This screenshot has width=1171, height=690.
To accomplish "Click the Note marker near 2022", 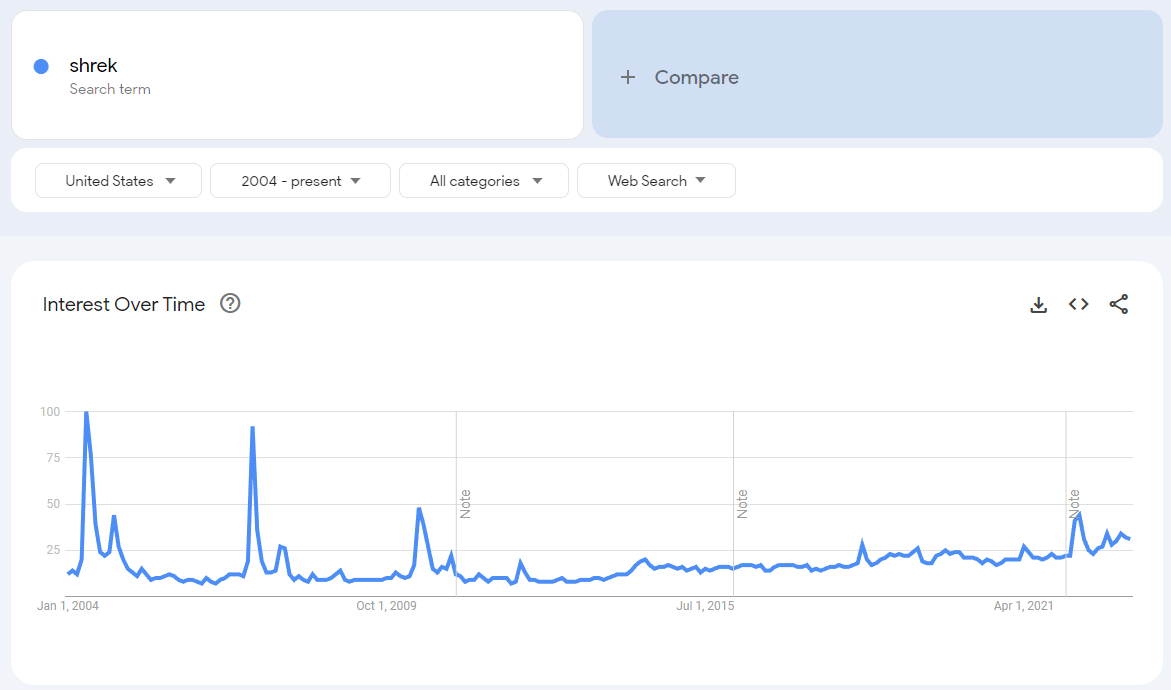I will point(1075,504).
